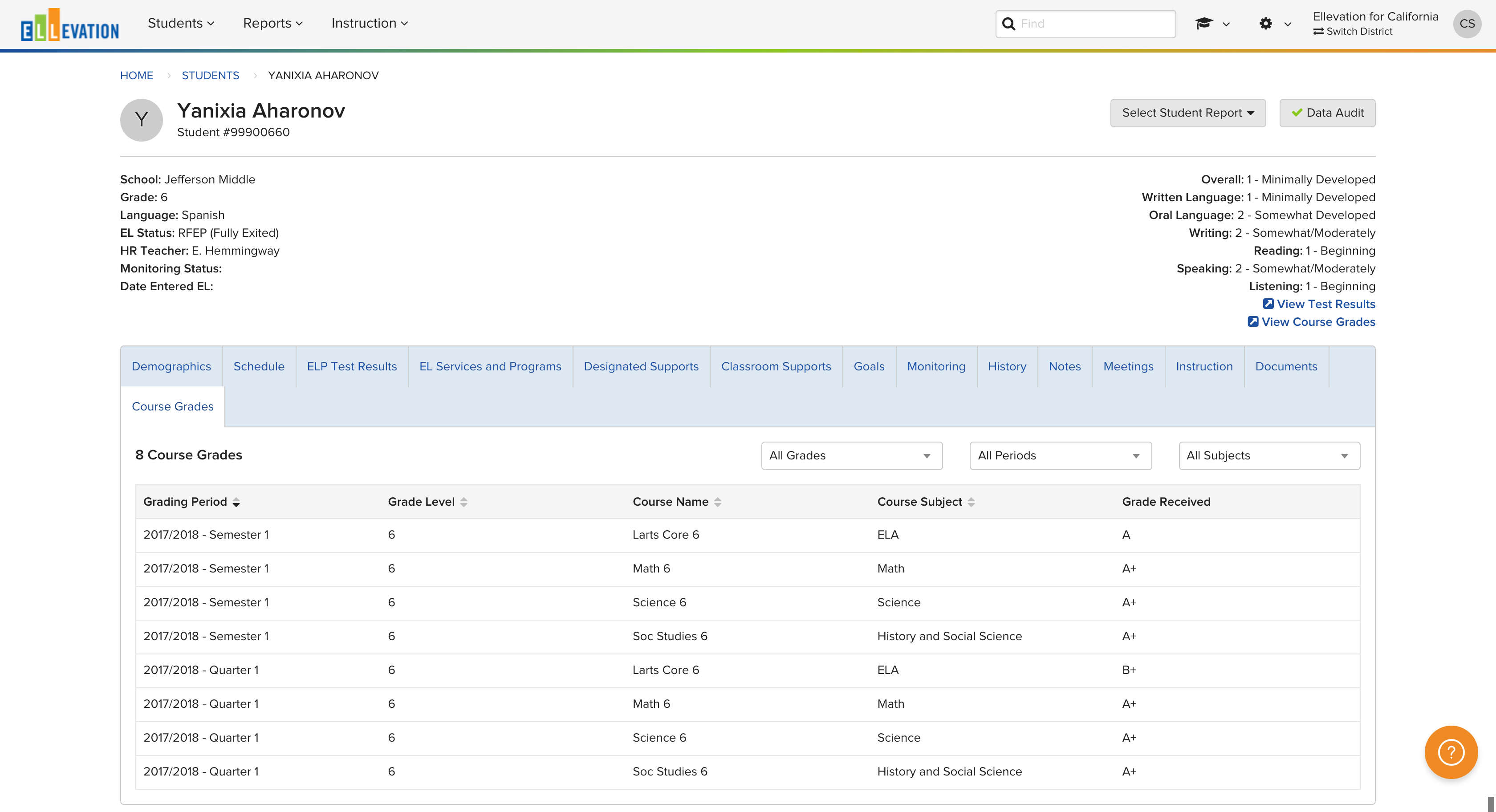Click the Ellevation logo

coord(70,24)
